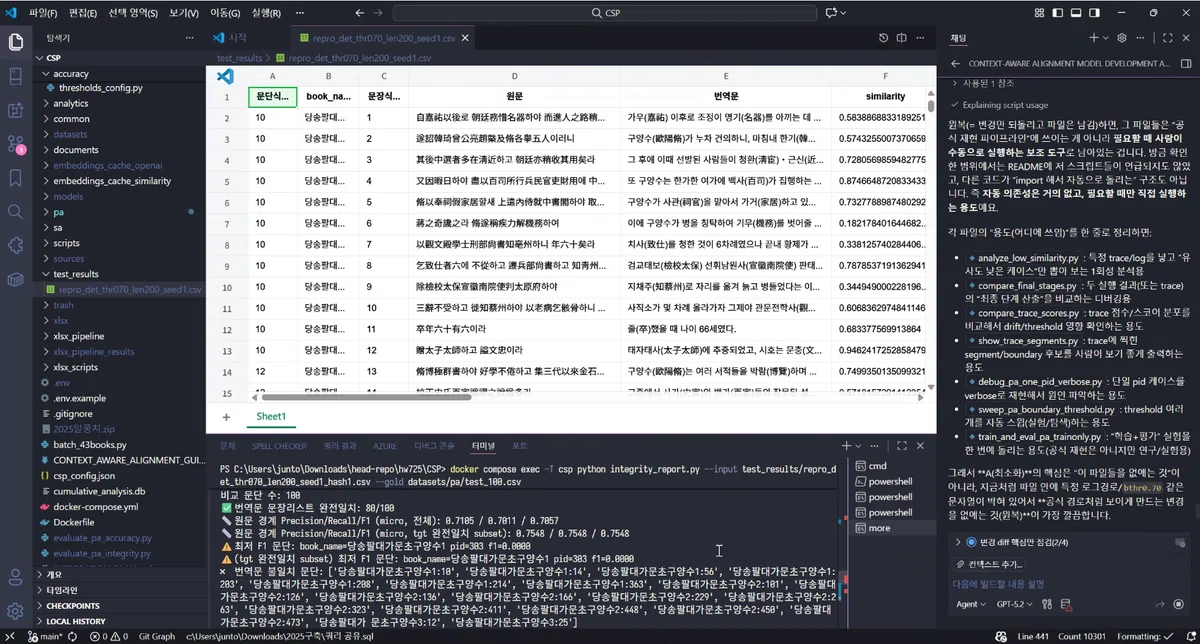Open the Accounts icon in activity bar

tap(16, 576)
